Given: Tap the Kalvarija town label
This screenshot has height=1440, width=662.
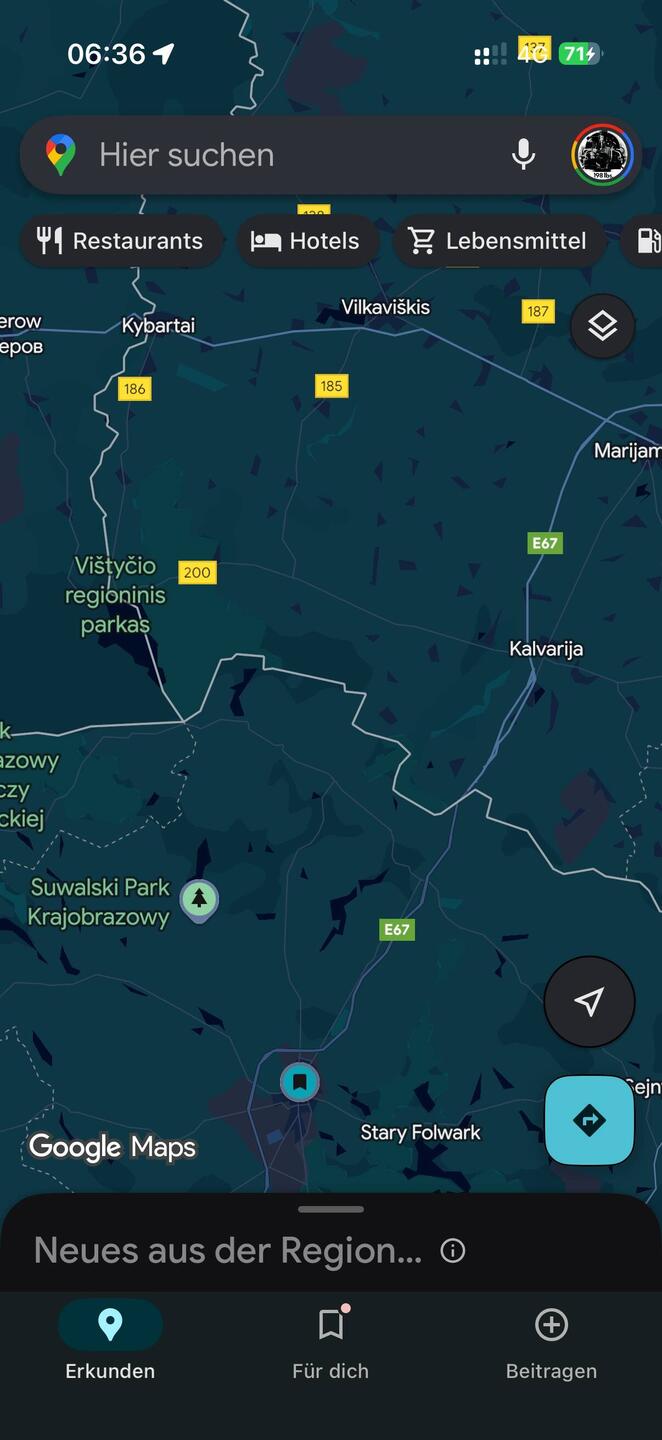Looking at the screenshot, I should tap(546, 649).
